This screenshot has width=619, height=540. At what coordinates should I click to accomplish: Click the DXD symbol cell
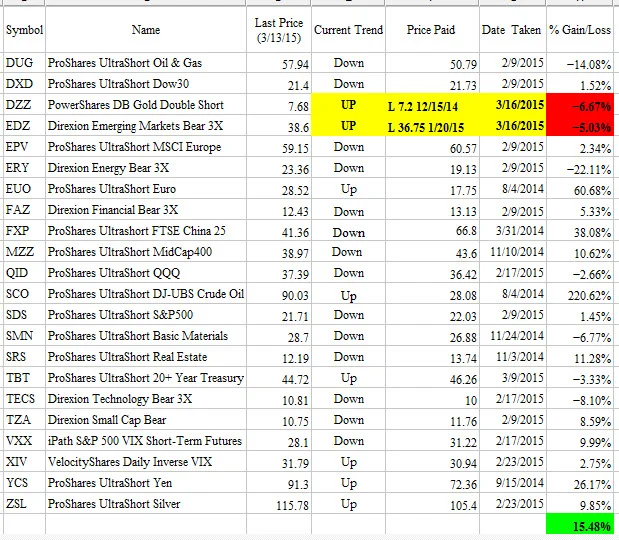coord(24,84)
